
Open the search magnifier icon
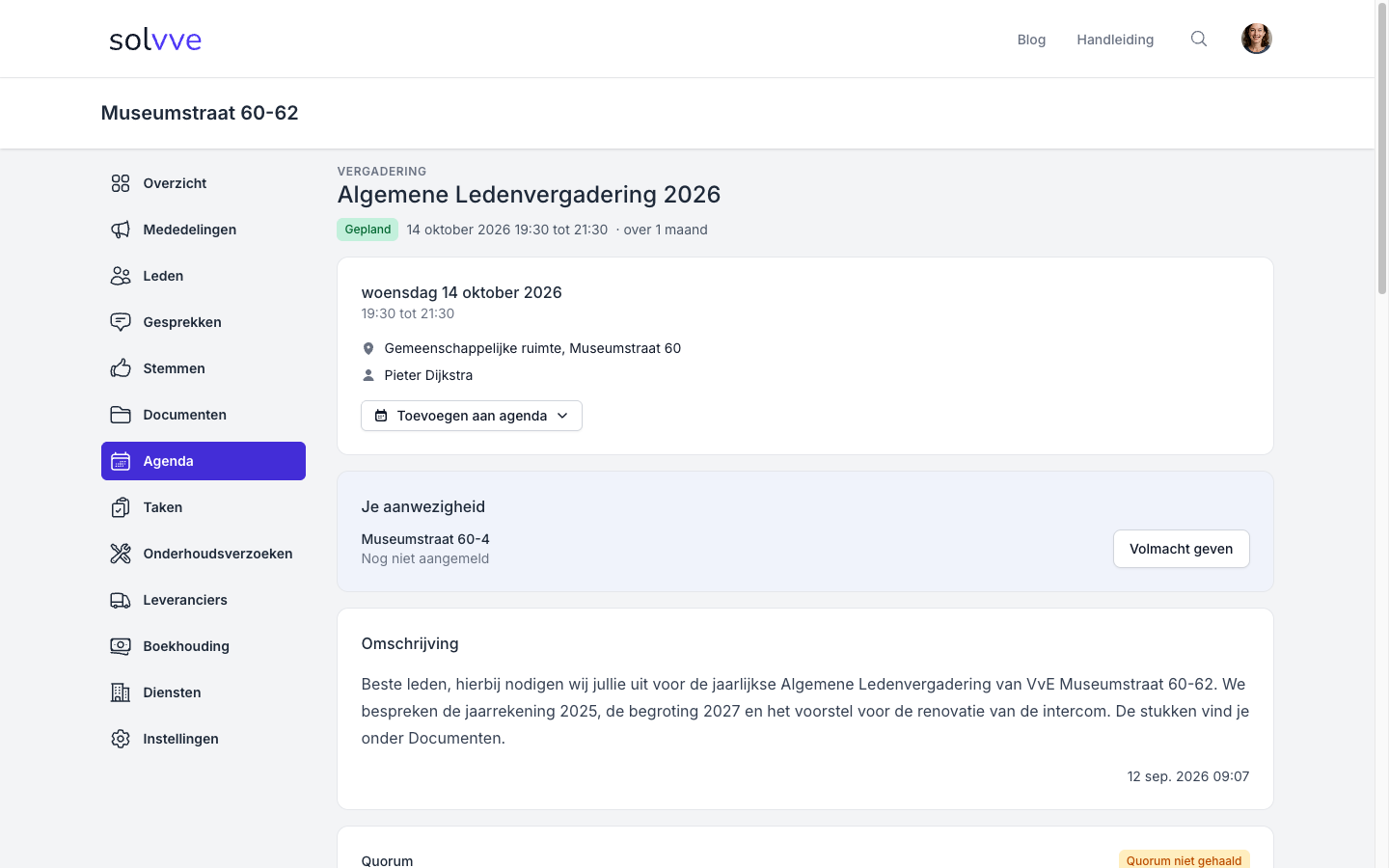point(1199,39)
